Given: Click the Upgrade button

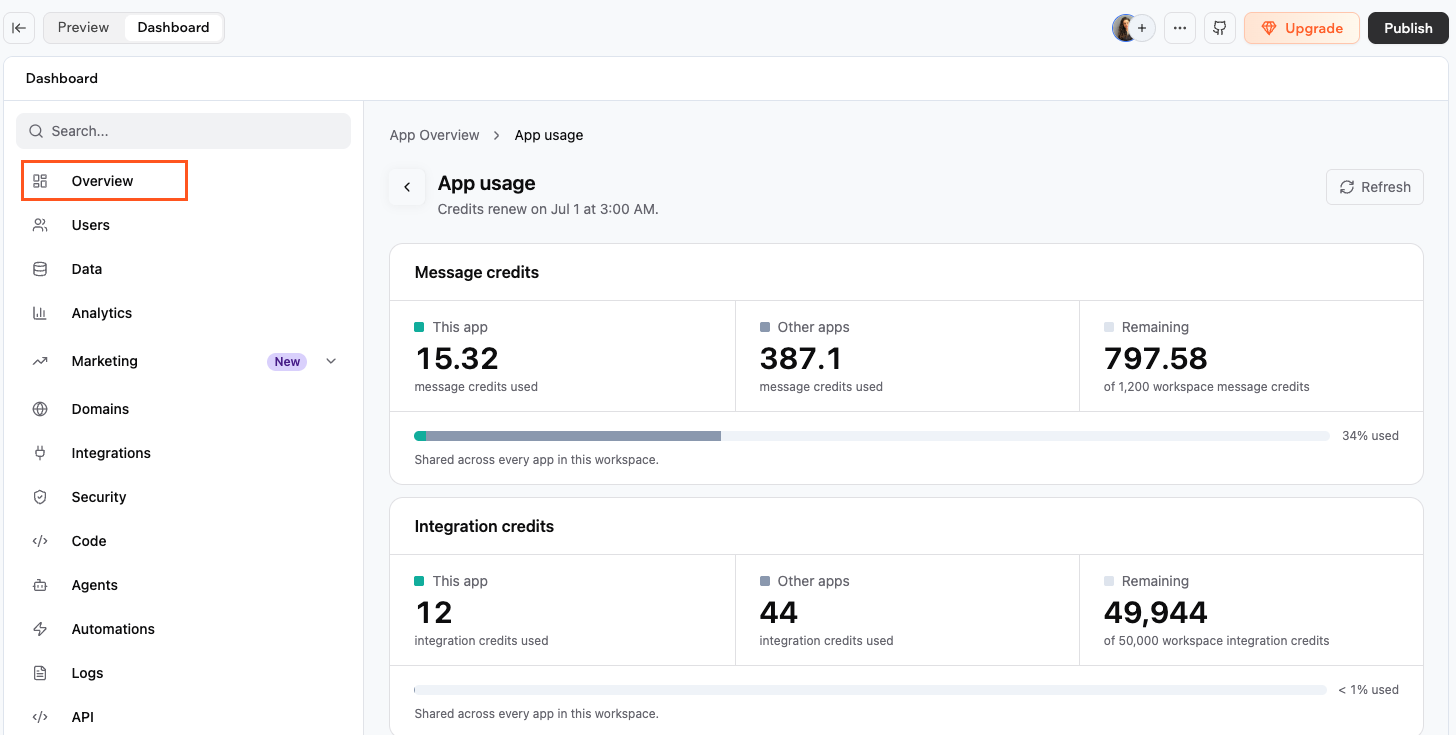Looking at the screenshot, I should coord(1301,28).
